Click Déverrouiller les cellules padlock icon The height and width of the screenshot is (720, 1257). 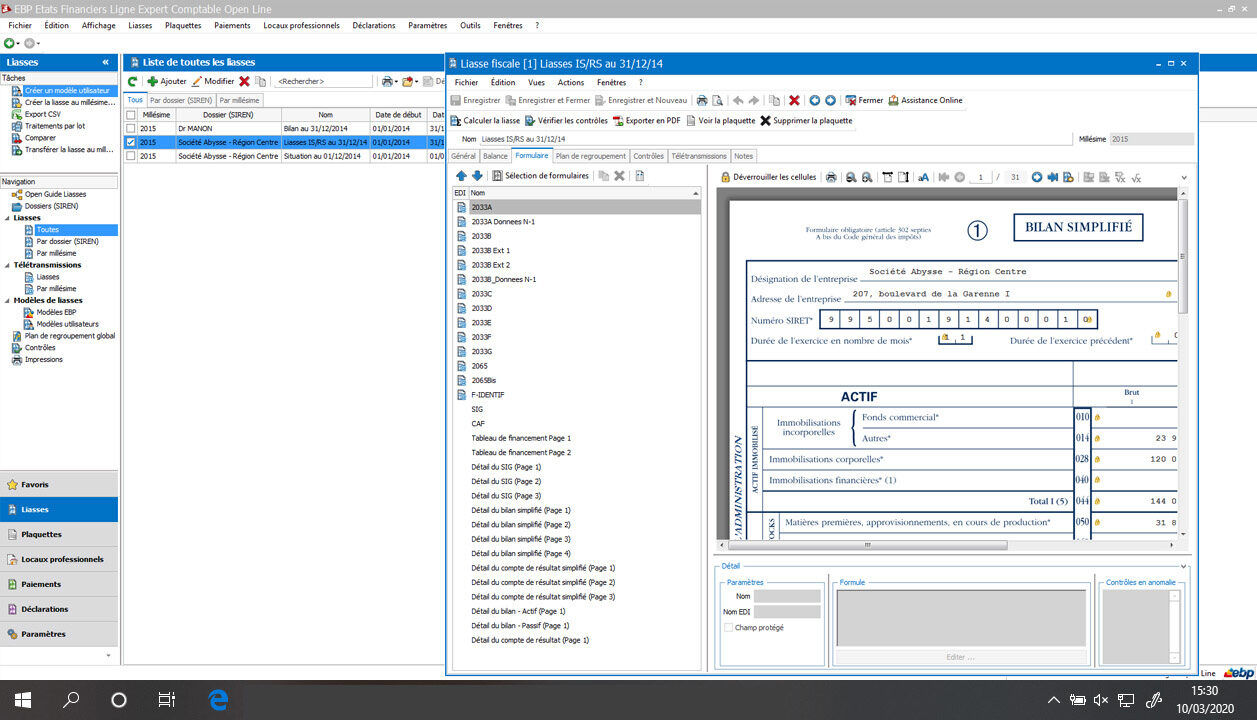click(725, 177)
